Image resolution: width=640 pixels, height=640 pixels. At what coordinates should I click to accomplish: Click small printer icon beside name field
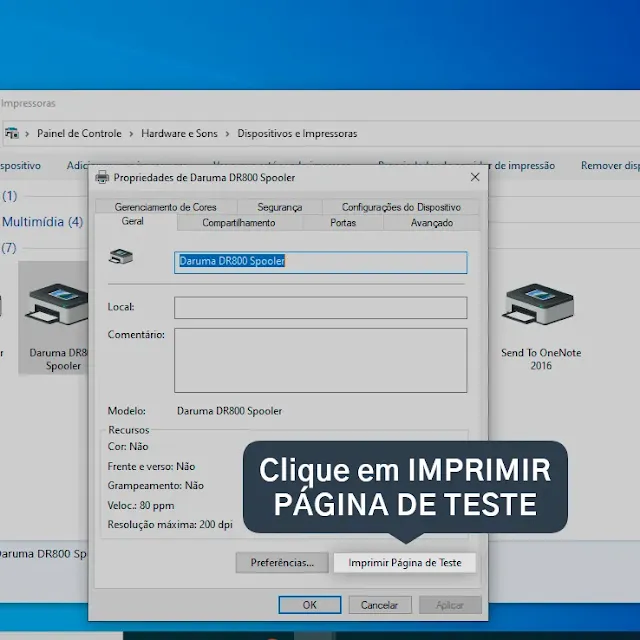click(121, 256)
